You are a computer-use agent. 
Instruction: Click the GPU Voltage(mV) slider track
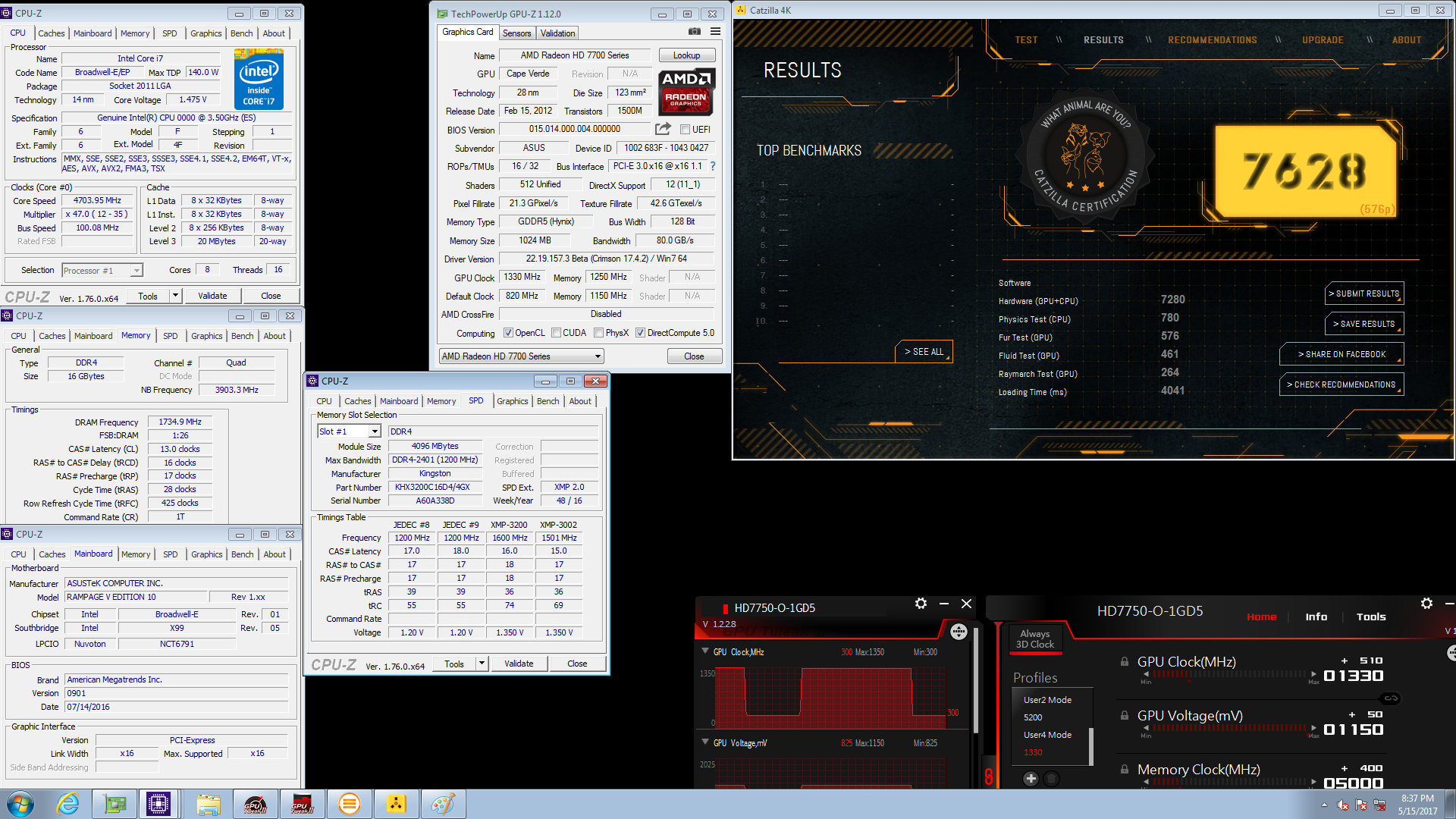tap(1229, 727)
